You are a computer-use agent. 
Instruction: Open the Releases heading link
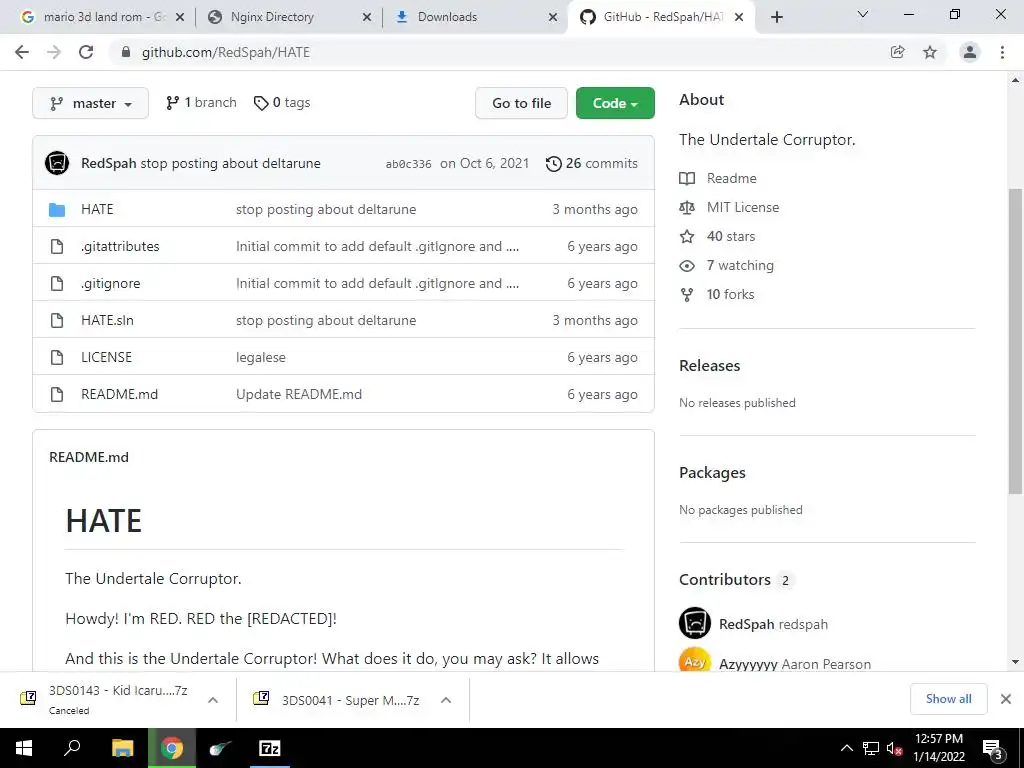pyautogui.click(x=709, y=366)
